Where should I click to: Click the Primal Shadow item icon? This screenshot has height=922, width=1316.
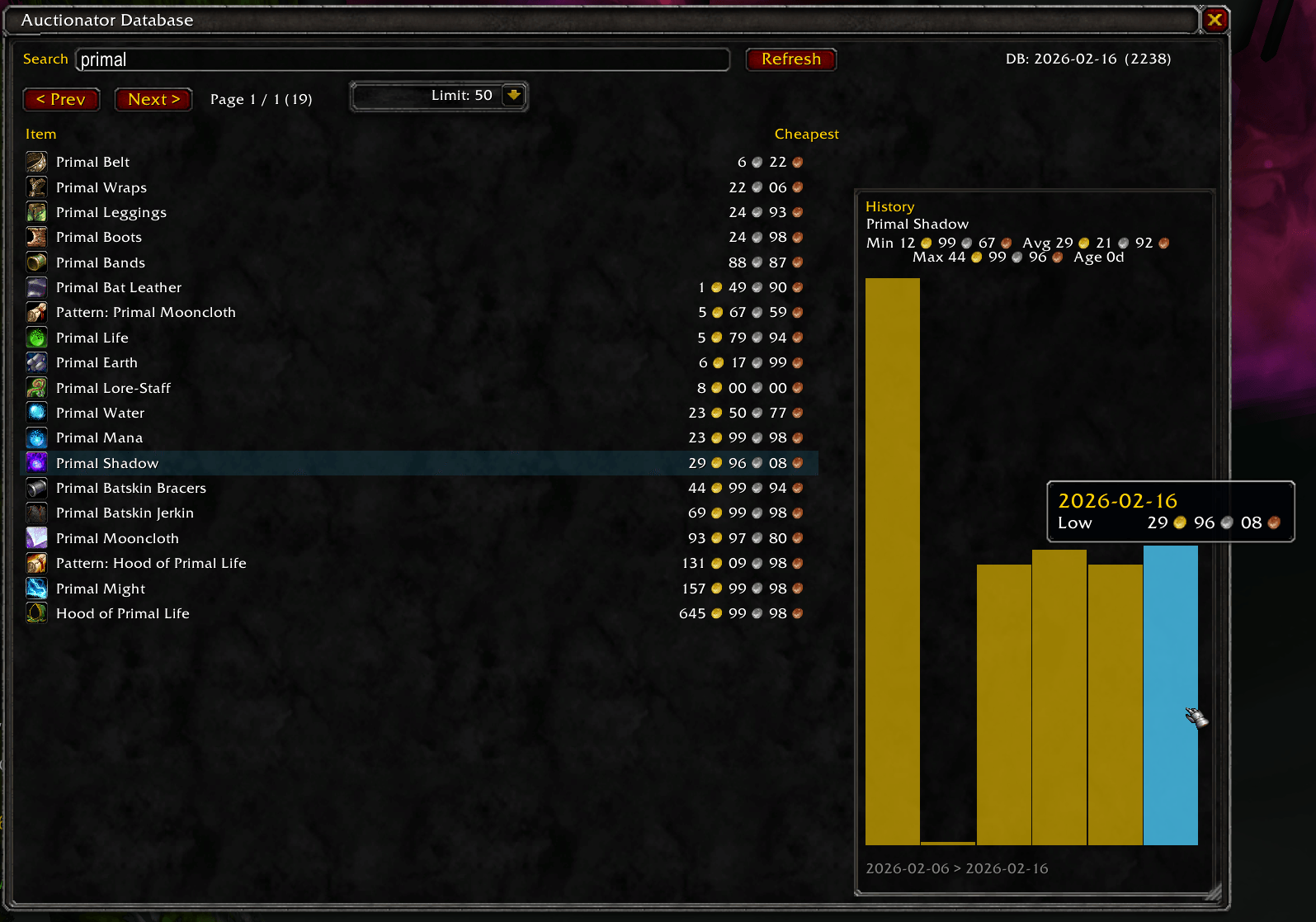click(36, 463)
